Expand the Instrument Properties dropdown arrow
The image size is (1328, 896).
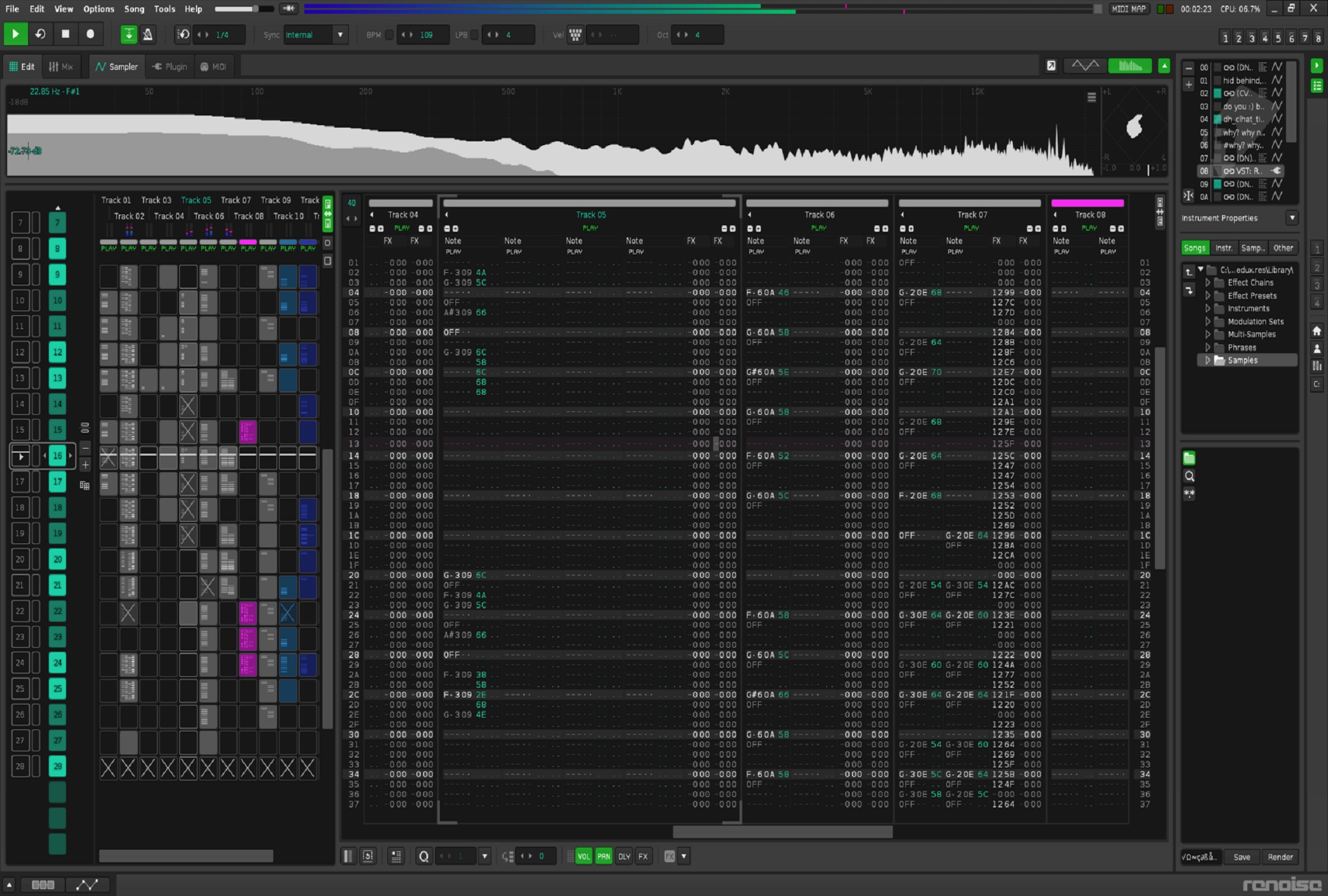1292,218
